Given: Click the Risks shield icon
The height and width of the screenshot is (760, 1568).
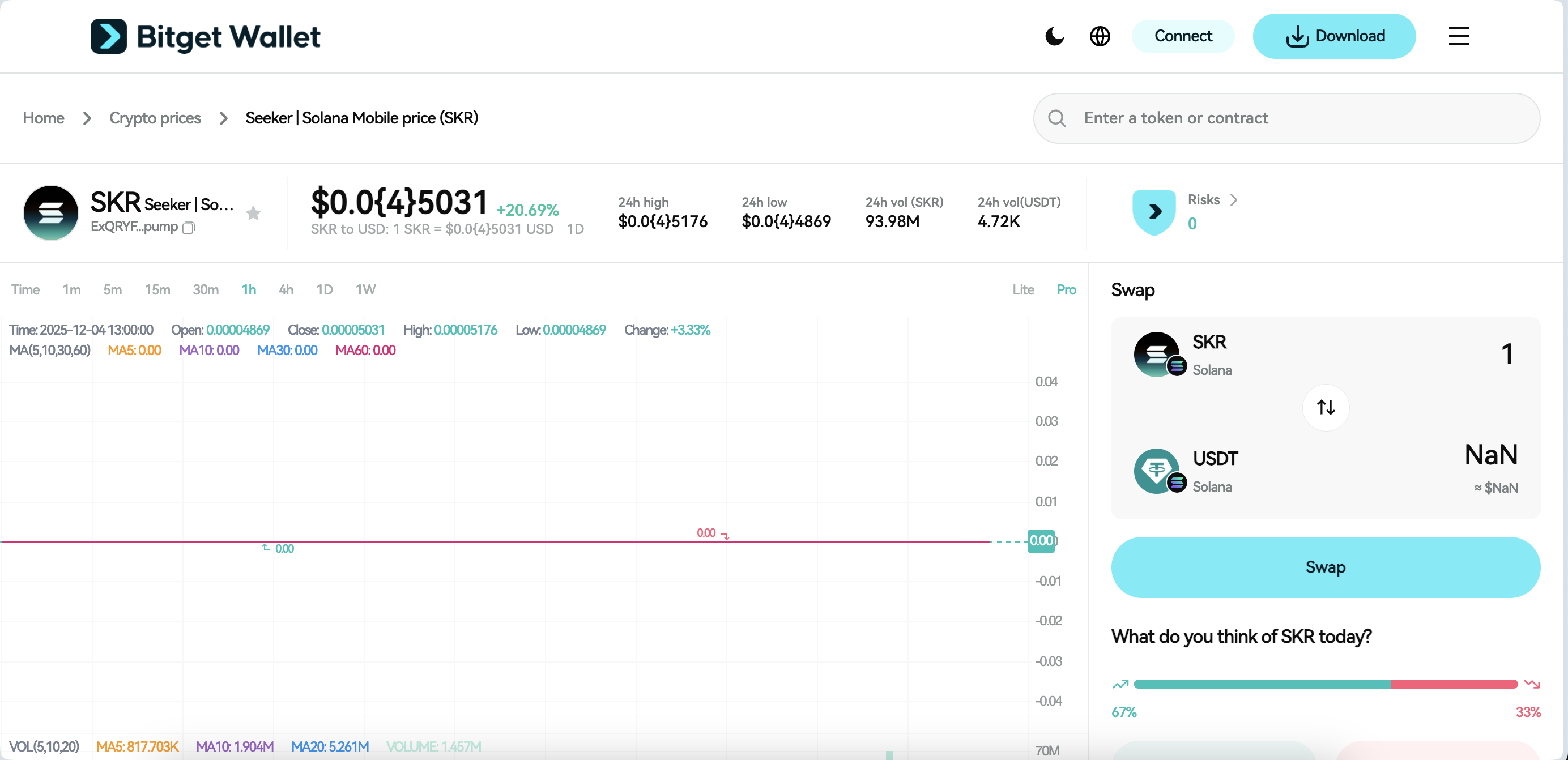Looking at the screenshot, I should point(1153,212).
